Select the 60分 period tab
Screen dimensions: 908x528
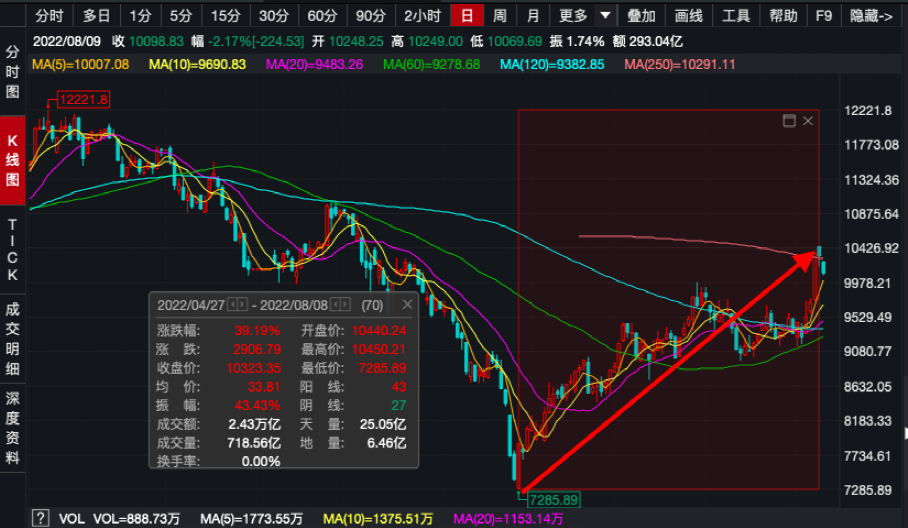[x=321, y=16]
